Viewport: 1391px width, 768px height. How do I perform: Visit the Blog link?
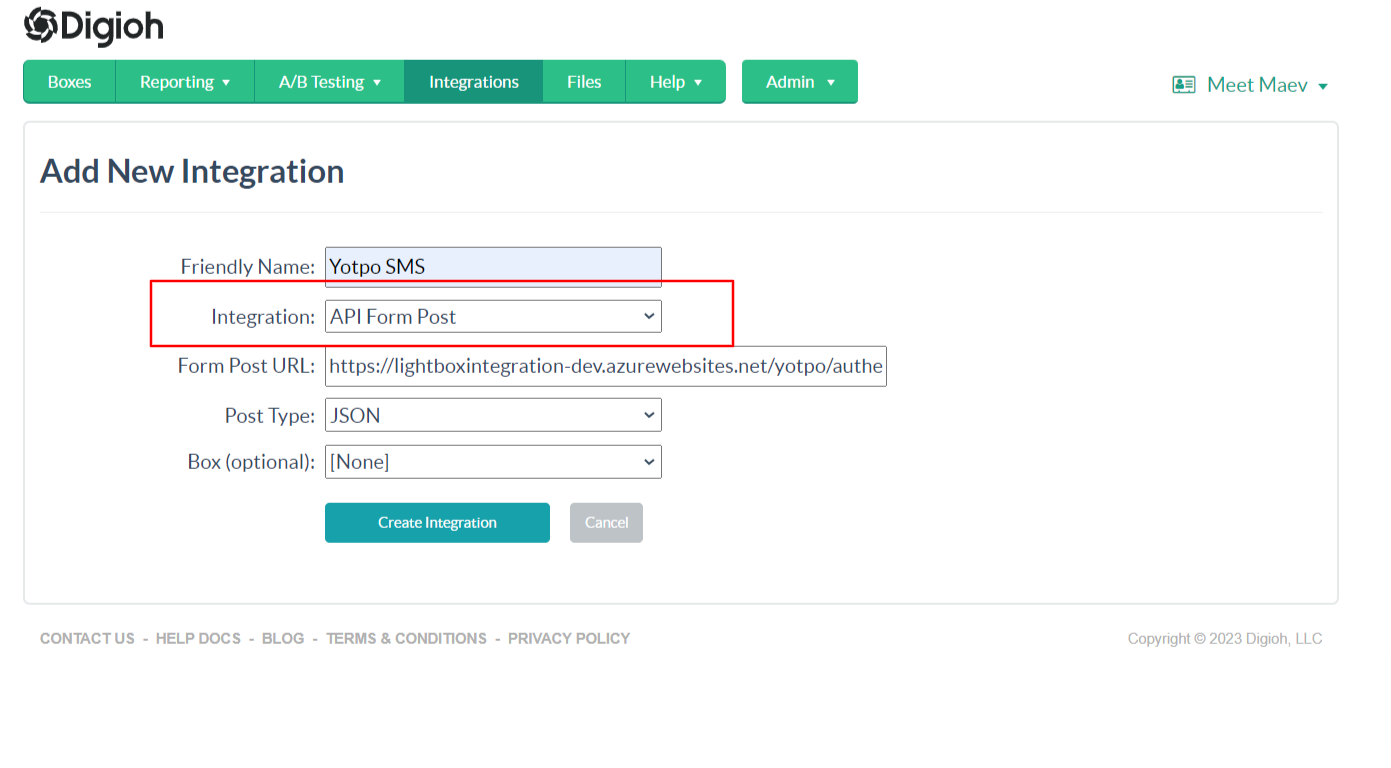point(283,639)
